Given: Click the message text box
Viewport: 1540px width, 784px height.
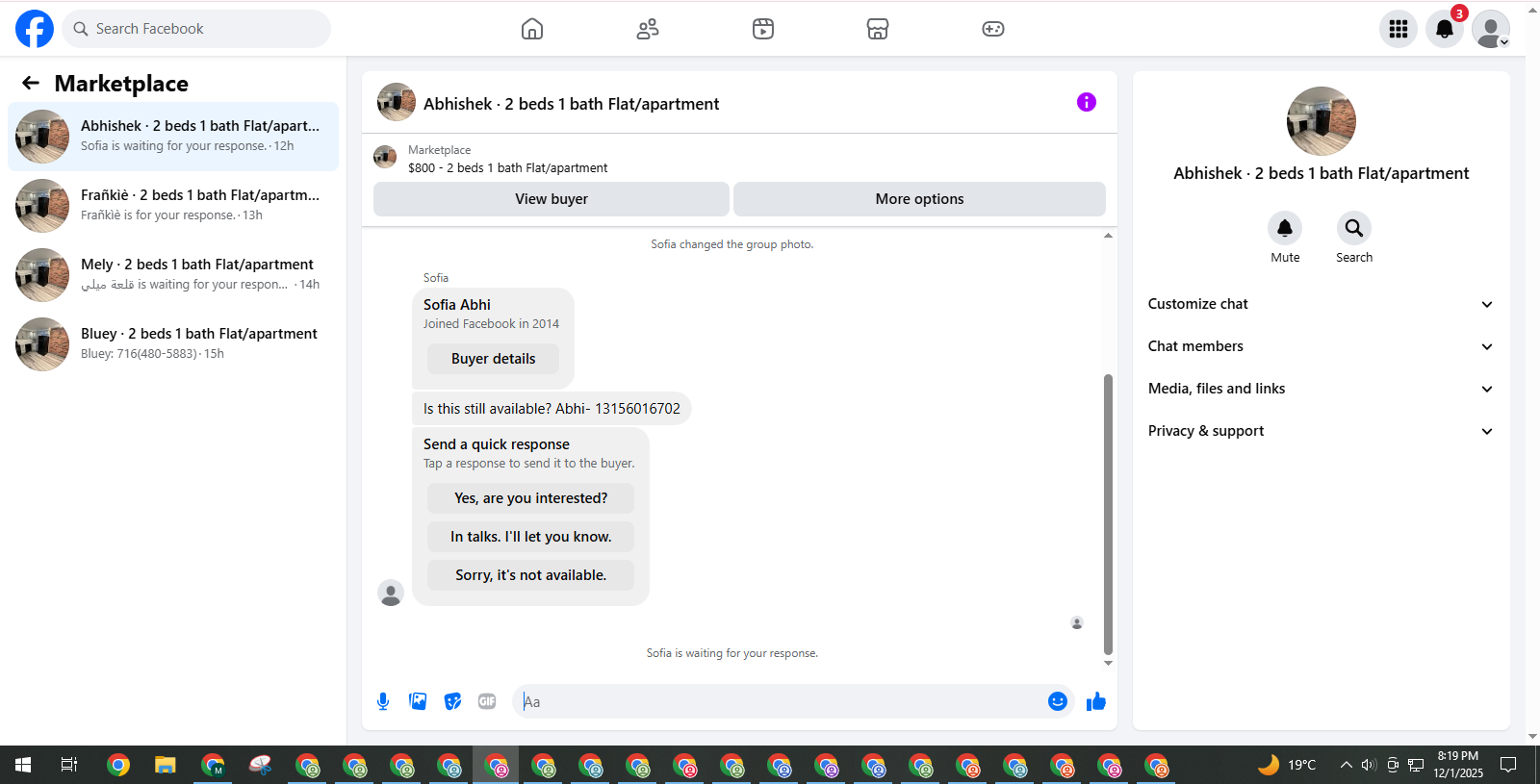Looking at the screenshot, I should click(x=781, y=701).
